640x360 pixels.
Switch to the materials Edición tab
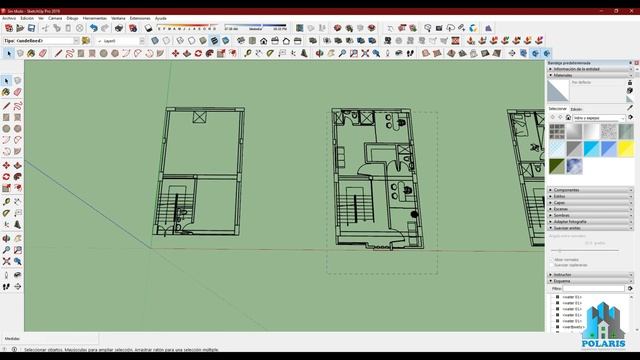(576, 109)
